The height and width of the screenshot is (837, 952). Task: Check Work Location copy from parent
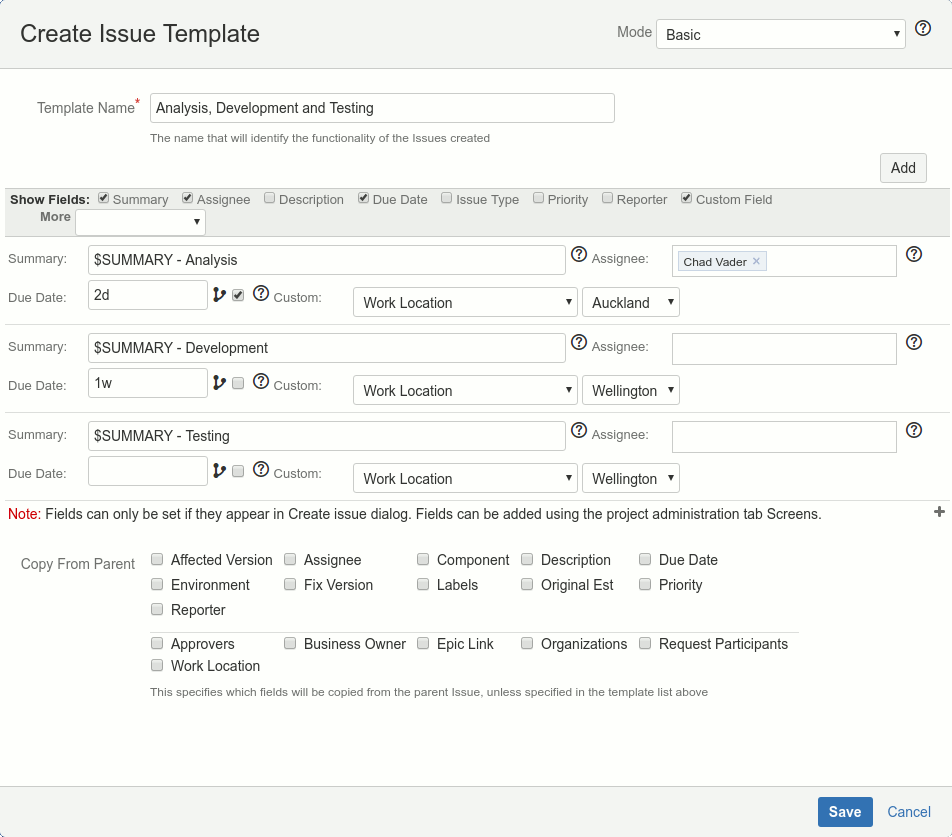click(157, 665)
